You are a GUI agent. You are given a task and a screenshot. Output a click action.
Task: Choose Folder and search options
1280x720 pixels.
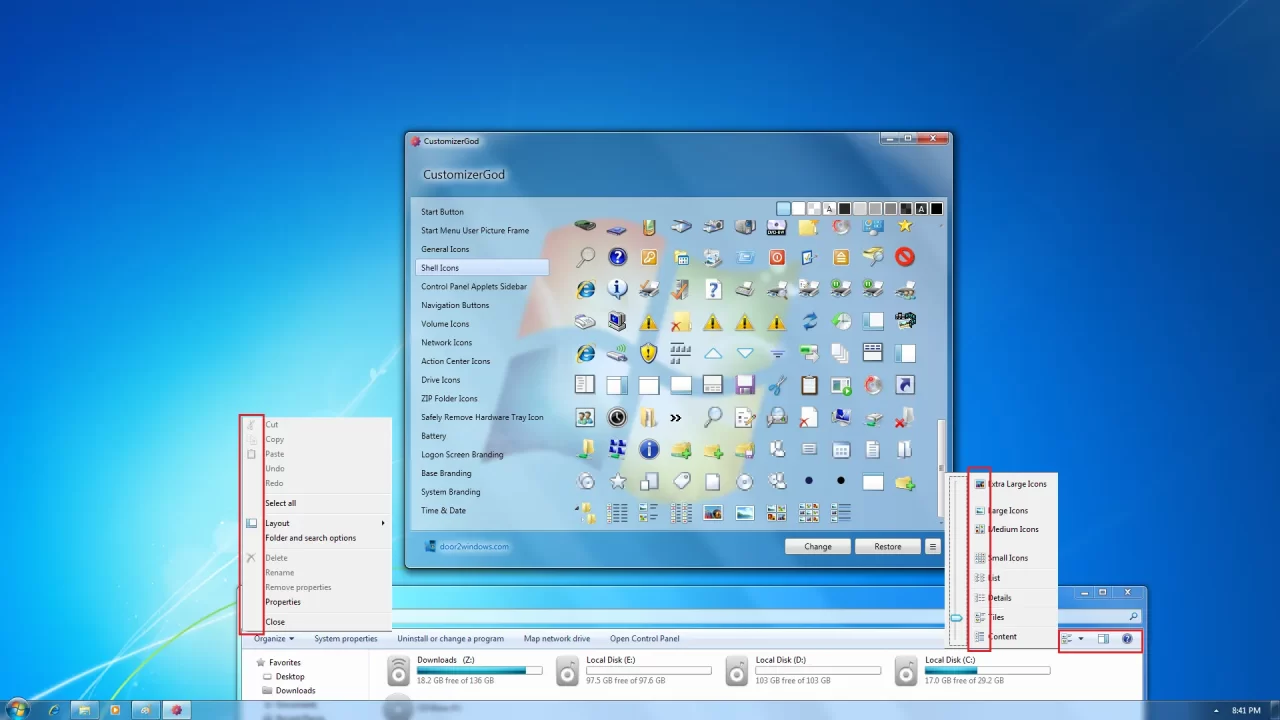point(310,538)
